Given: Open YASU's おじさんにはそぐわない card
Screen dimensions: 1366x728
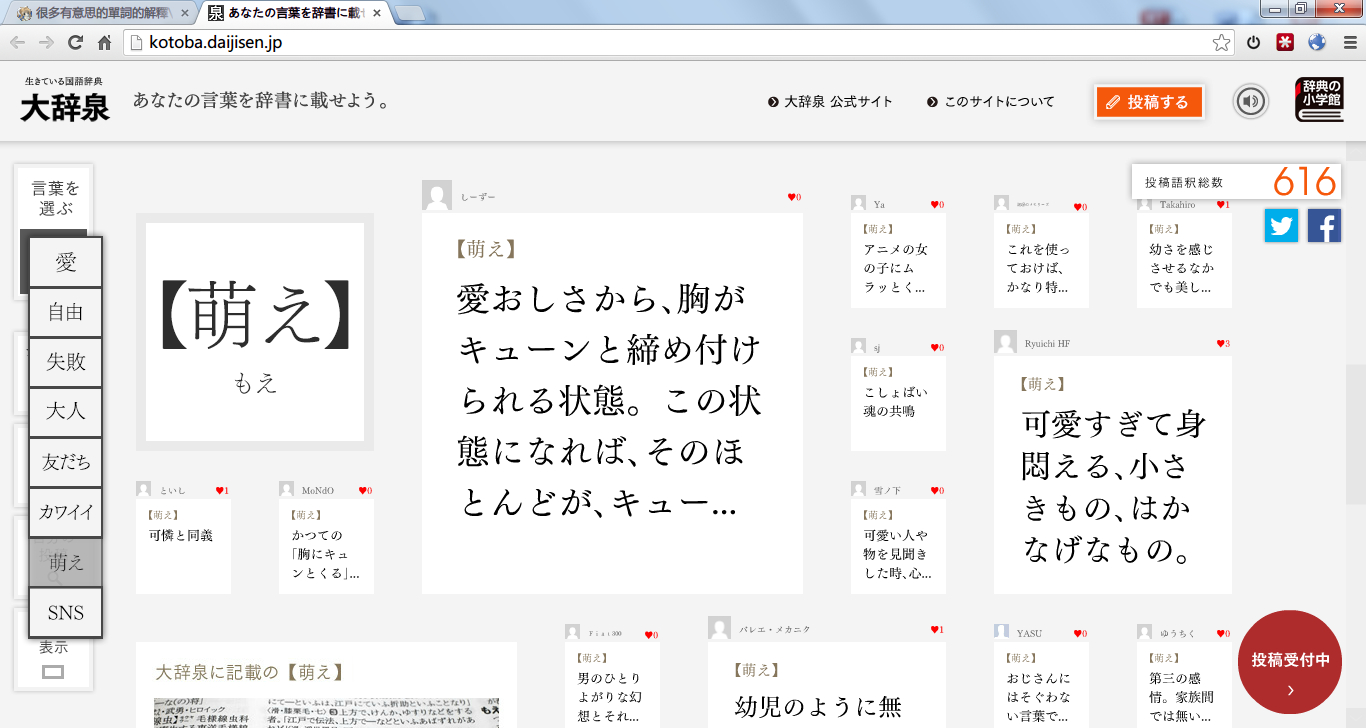Looking at the screenshot, I should 1041,685.
